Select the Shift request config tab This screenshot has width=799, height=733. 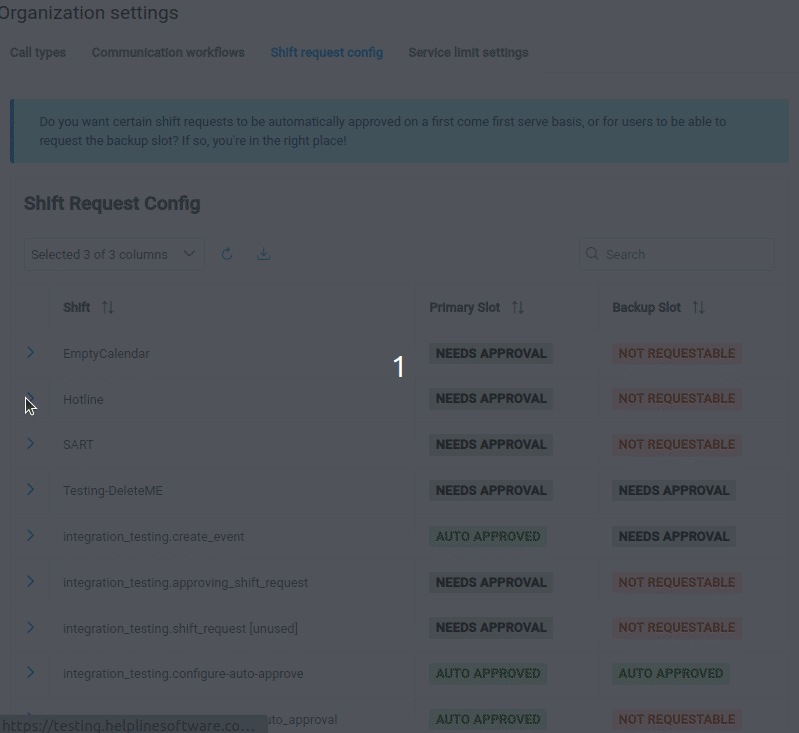coord(327,53)
